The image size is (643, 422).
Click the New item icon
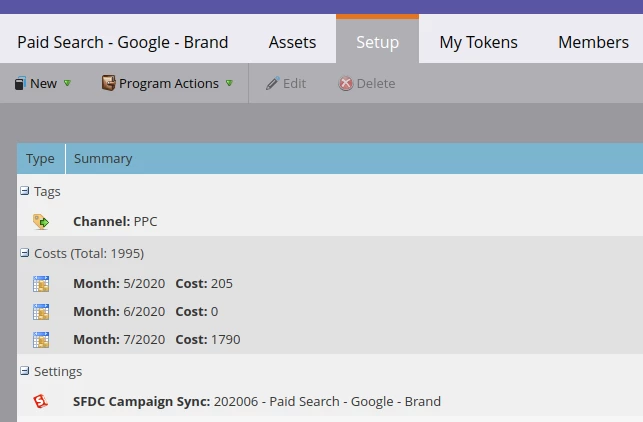[20, 84]
